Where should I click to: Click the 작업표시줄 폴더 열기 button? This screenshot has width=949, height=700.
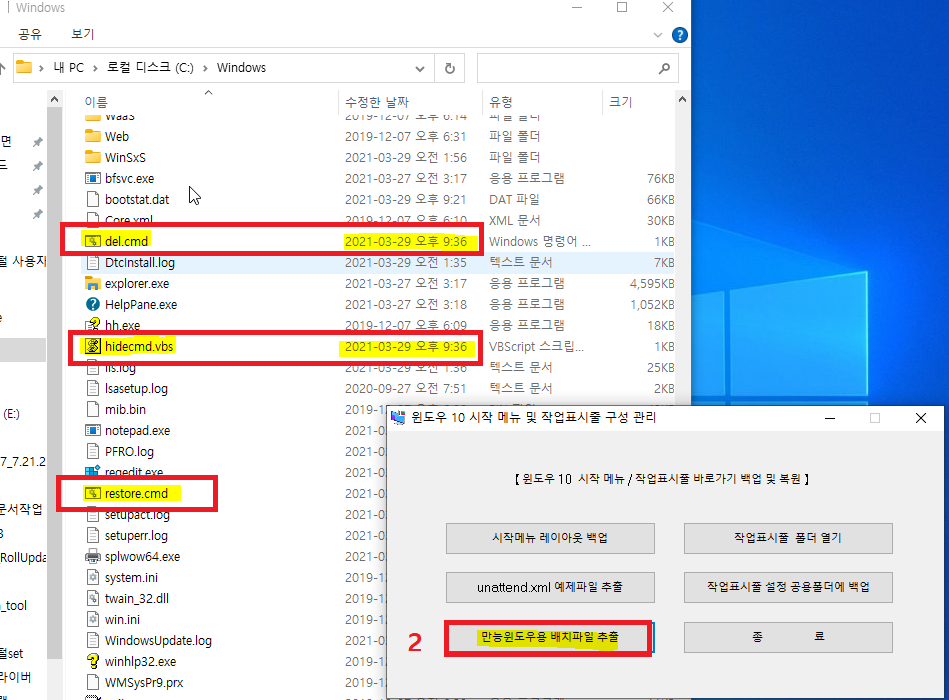(x=788, y=538)
